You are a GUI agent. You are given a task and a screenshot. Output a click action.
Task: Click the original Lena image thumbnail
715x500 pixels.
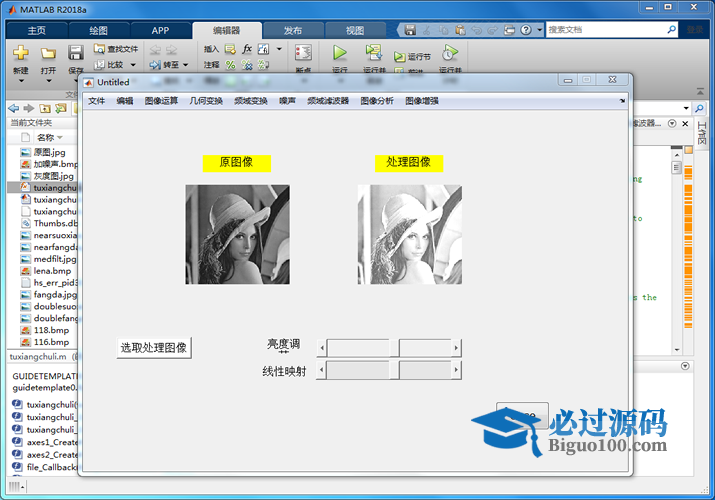[x=237, y=234]
